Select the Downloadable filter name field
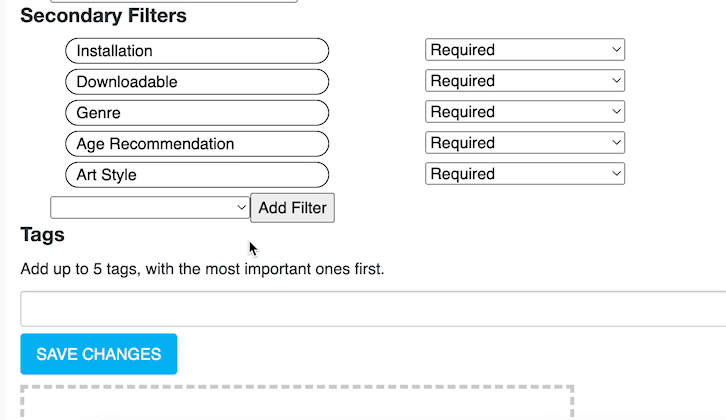The image size is (726, 420). point(197,81)
